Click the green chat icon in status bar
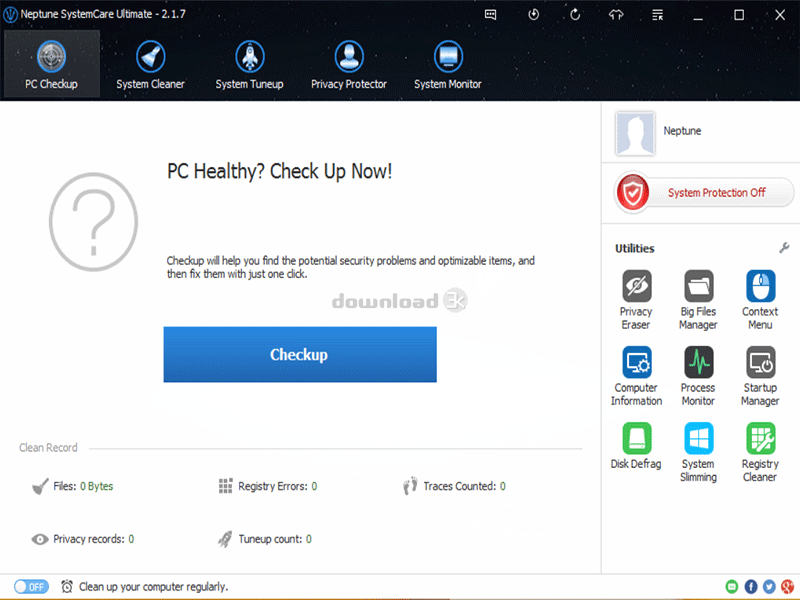This screenshot has height=600, width=800. click(732, 587)
